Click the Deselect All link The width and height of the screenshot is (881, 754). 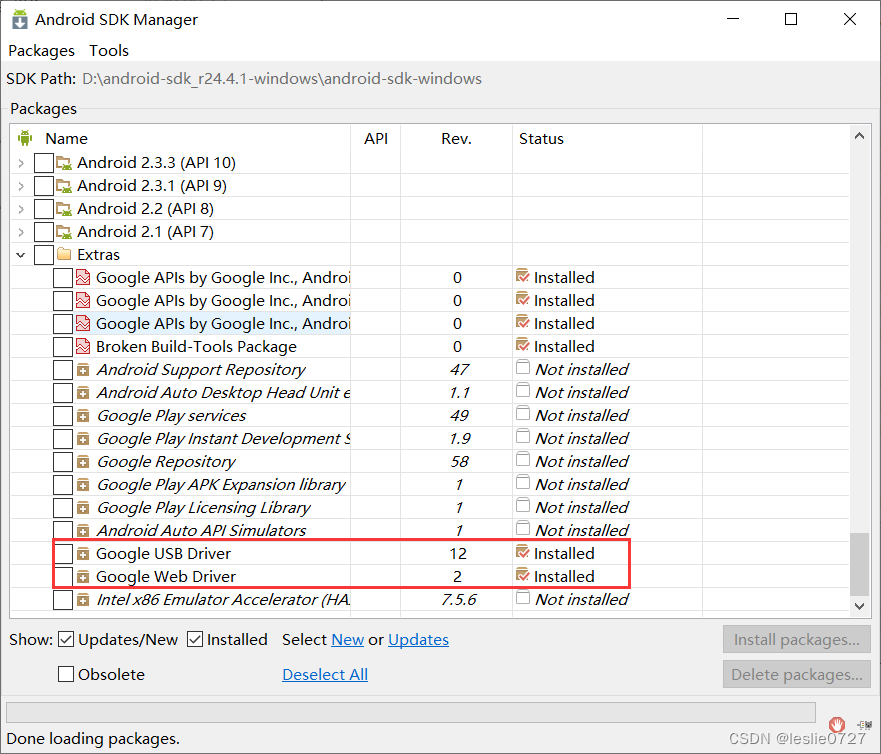tap(325, 674)
